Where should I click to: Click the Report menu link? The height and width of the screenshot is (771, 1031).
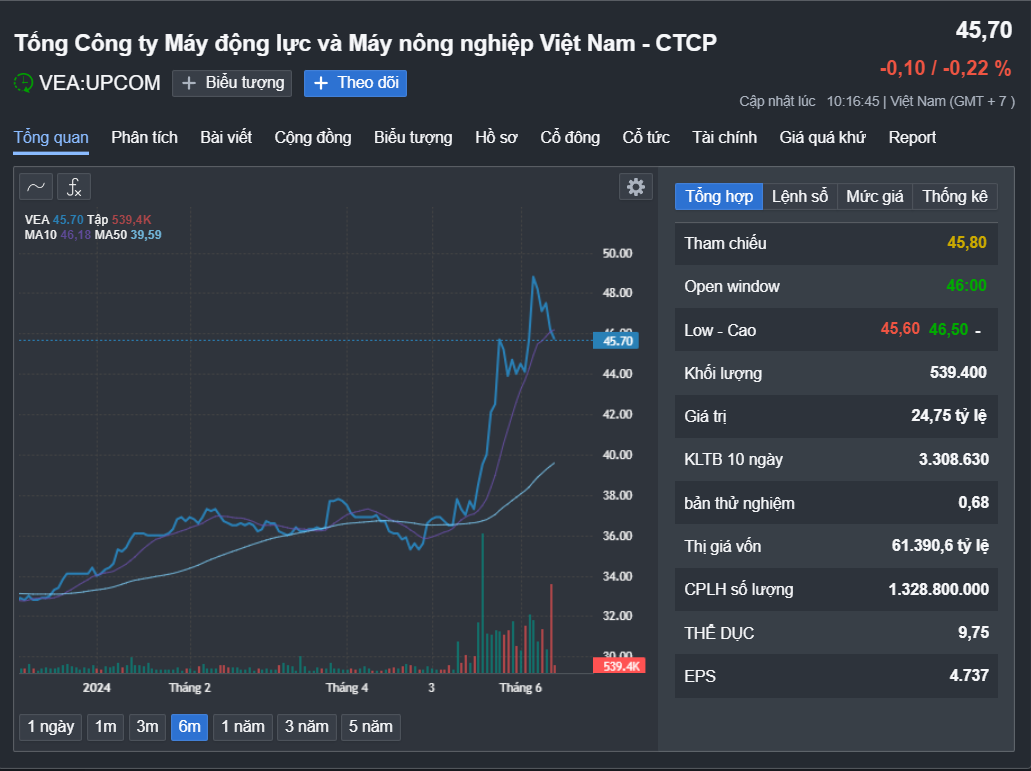[x=912, y=137]
